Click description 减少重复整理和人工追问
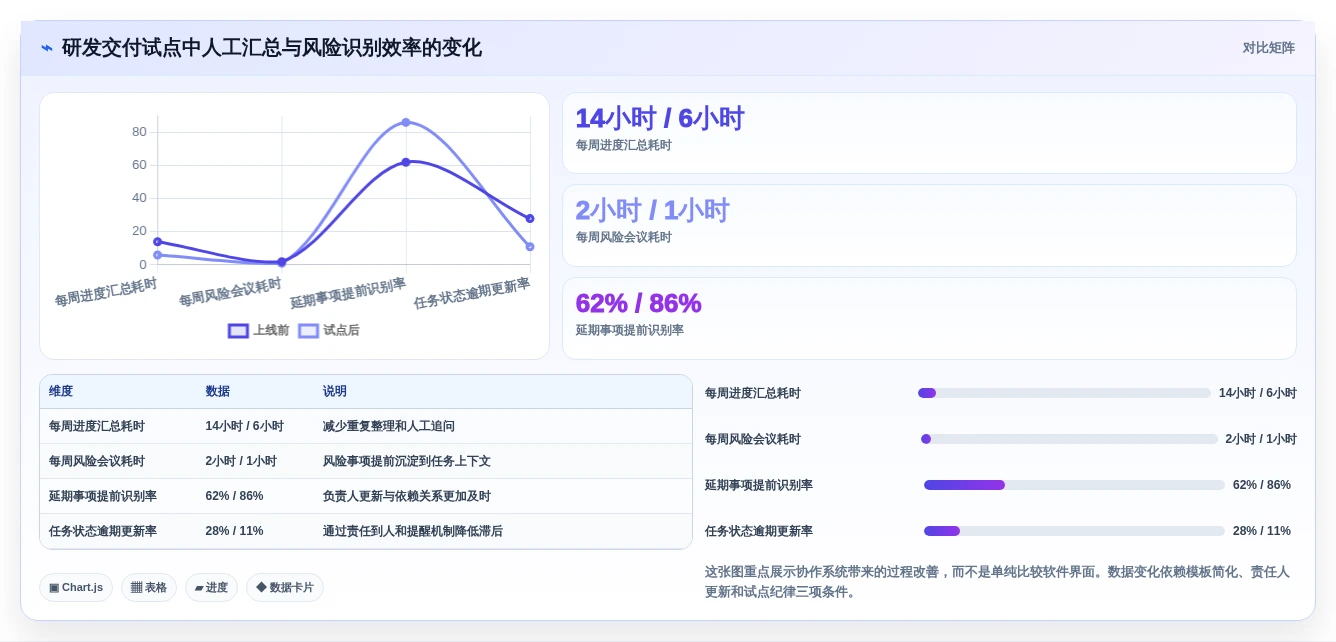This screenshot has height=642, width=1336. click(x=389, y=426)
